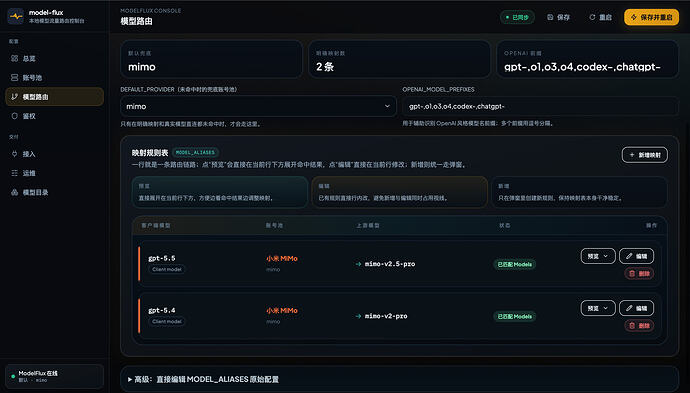Click 小米 MiMo in gpt-5.4 row
The width and height of the screenshot is (690, 393).
pos(282,311)
